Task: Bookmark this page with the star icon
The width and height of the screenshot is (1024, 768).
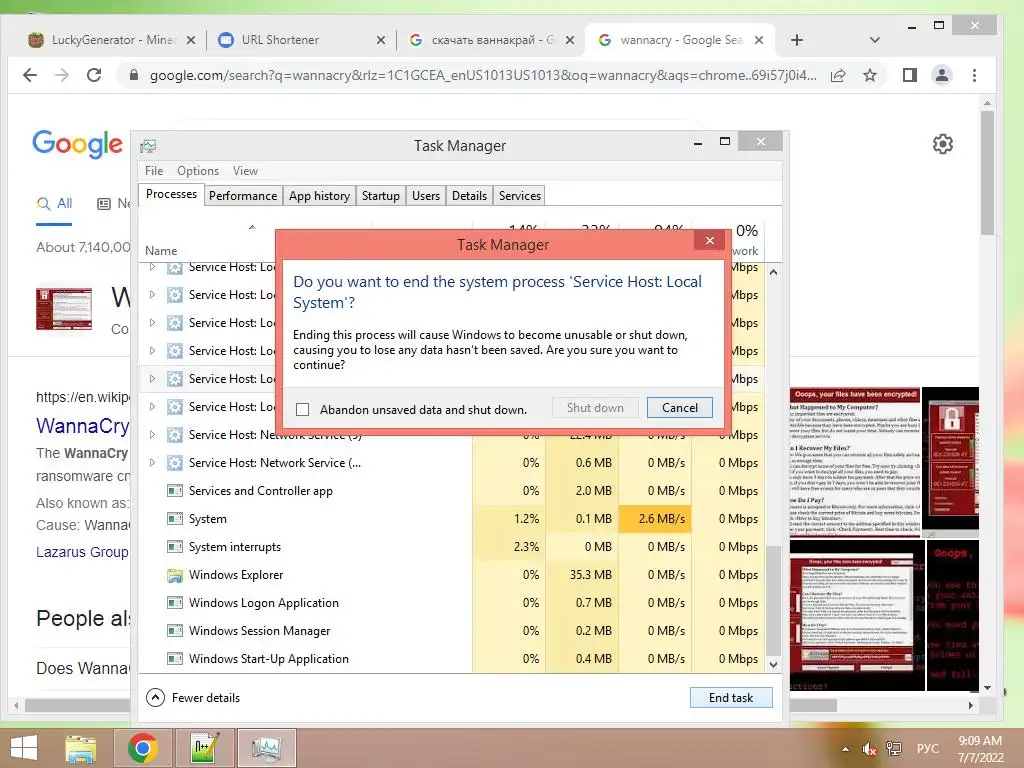Action: pyautogui.click(x=870, y=75)
